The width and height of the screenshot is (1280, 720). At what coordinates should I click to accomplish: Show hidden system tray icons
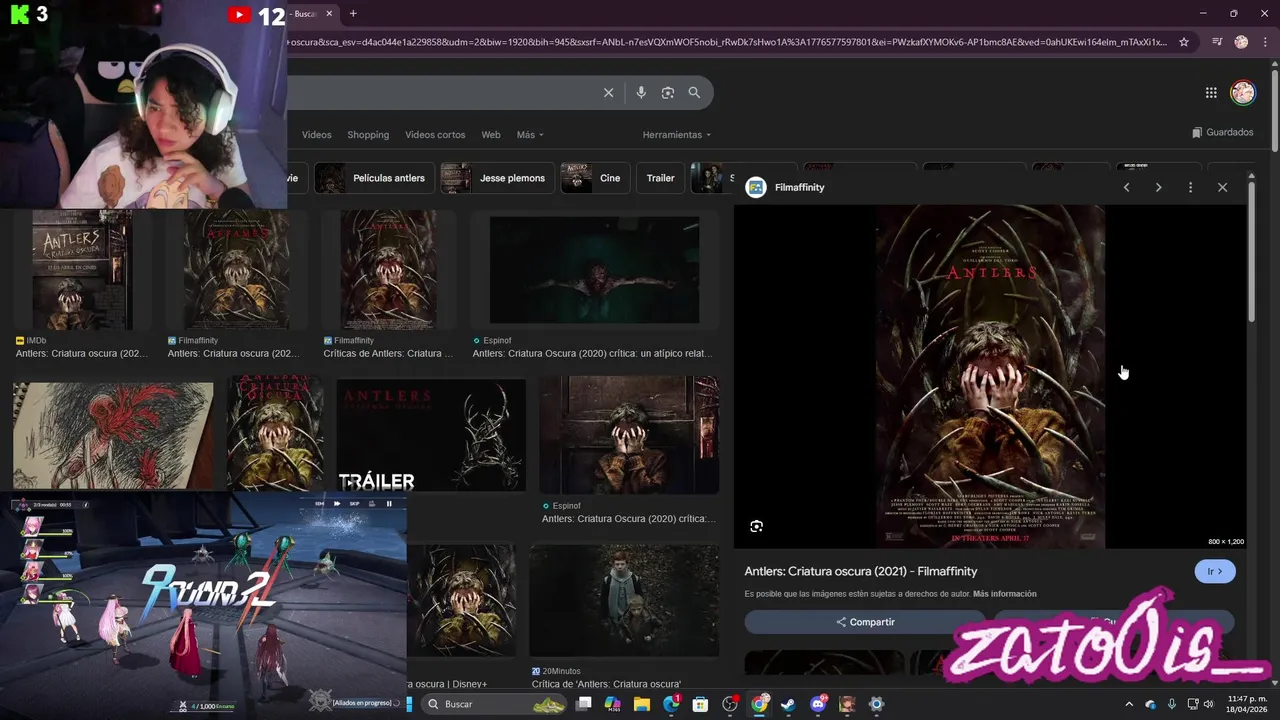[1130, 704]
